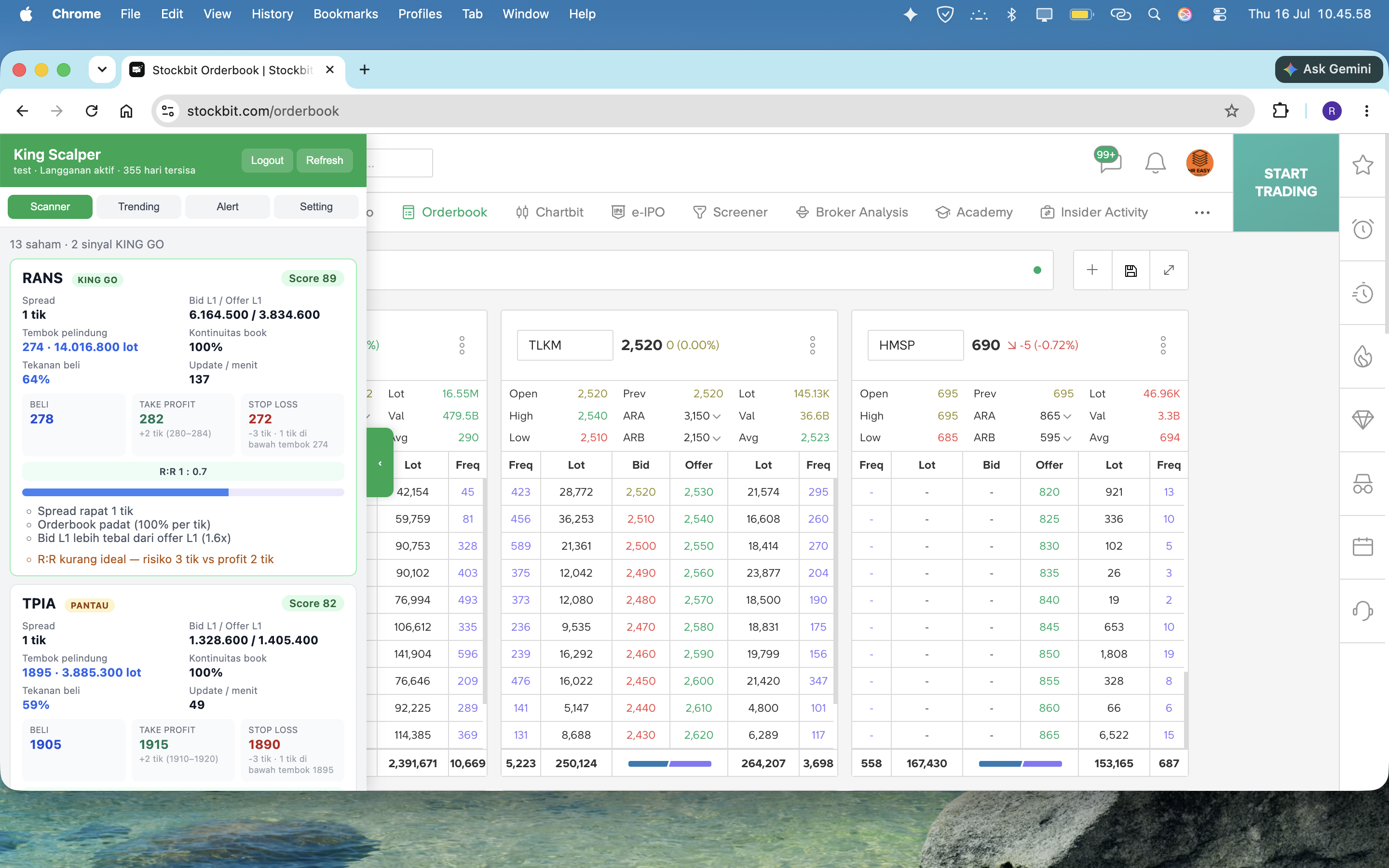This screenshot has width=1389, height=868.
Task: Edit the TLKM stock symbol field
Action: pyautogui.click(x=565, y=345)
